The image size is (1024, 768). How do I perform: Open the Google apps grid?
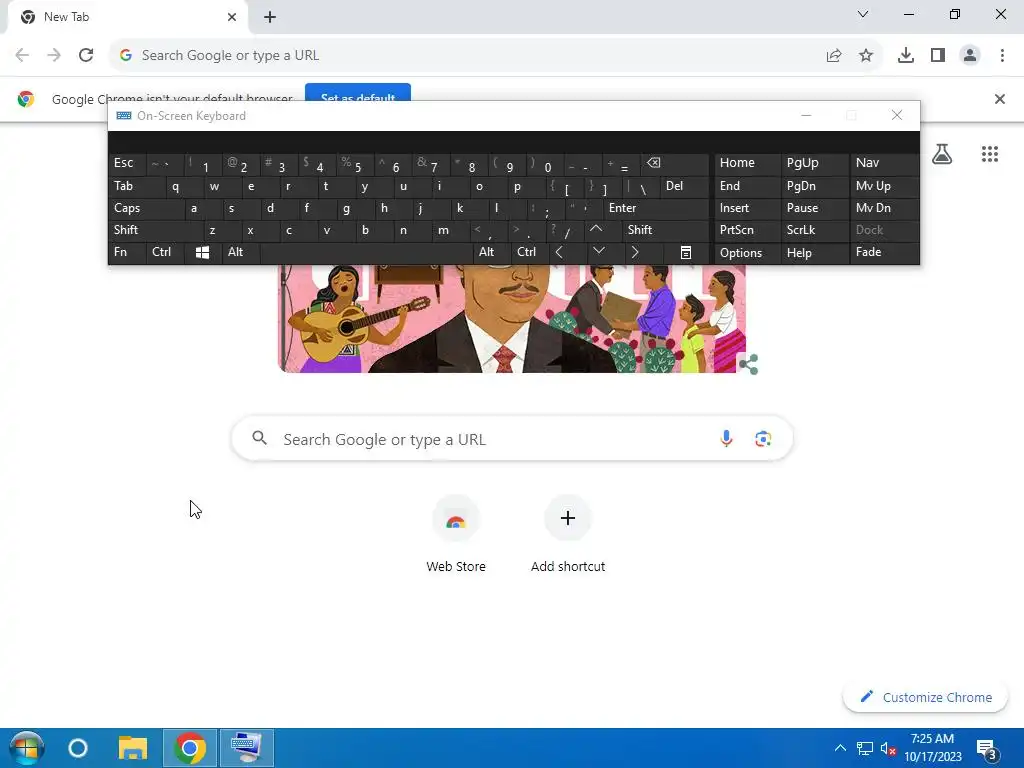tap(989, 154)
